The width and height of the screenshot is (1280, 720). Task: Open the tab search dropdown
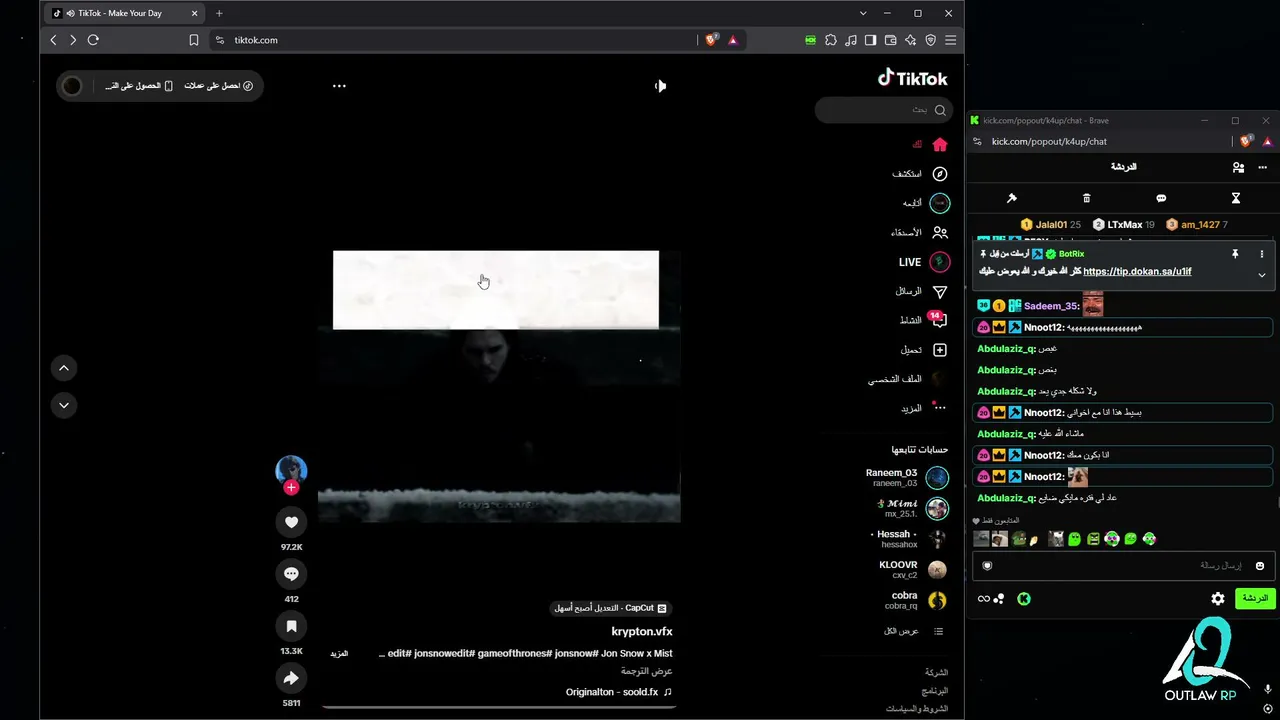(x=863, y=13)
